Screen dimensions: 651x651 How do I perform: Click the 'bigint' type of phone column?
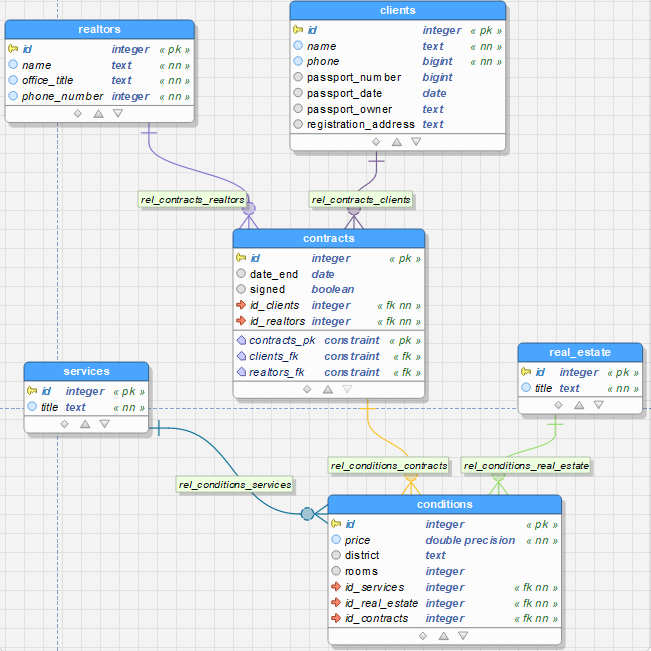pyautogui.click(x=437, y=61)
